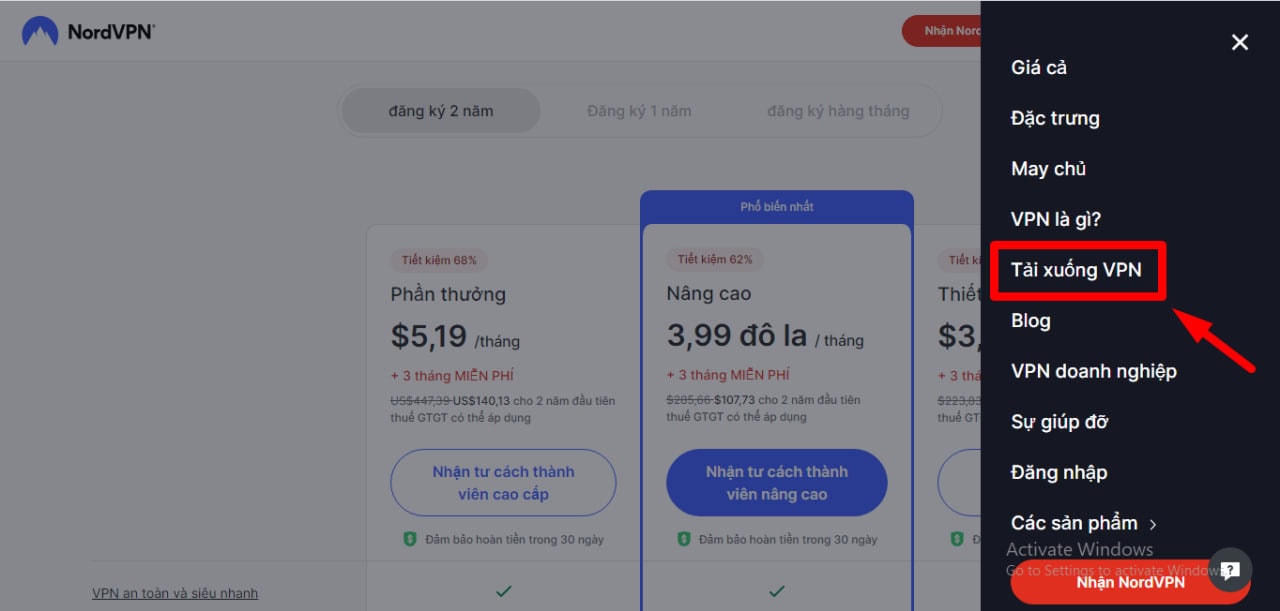
Task: Close the side menu with X icon
Action: coord(1240,42)
